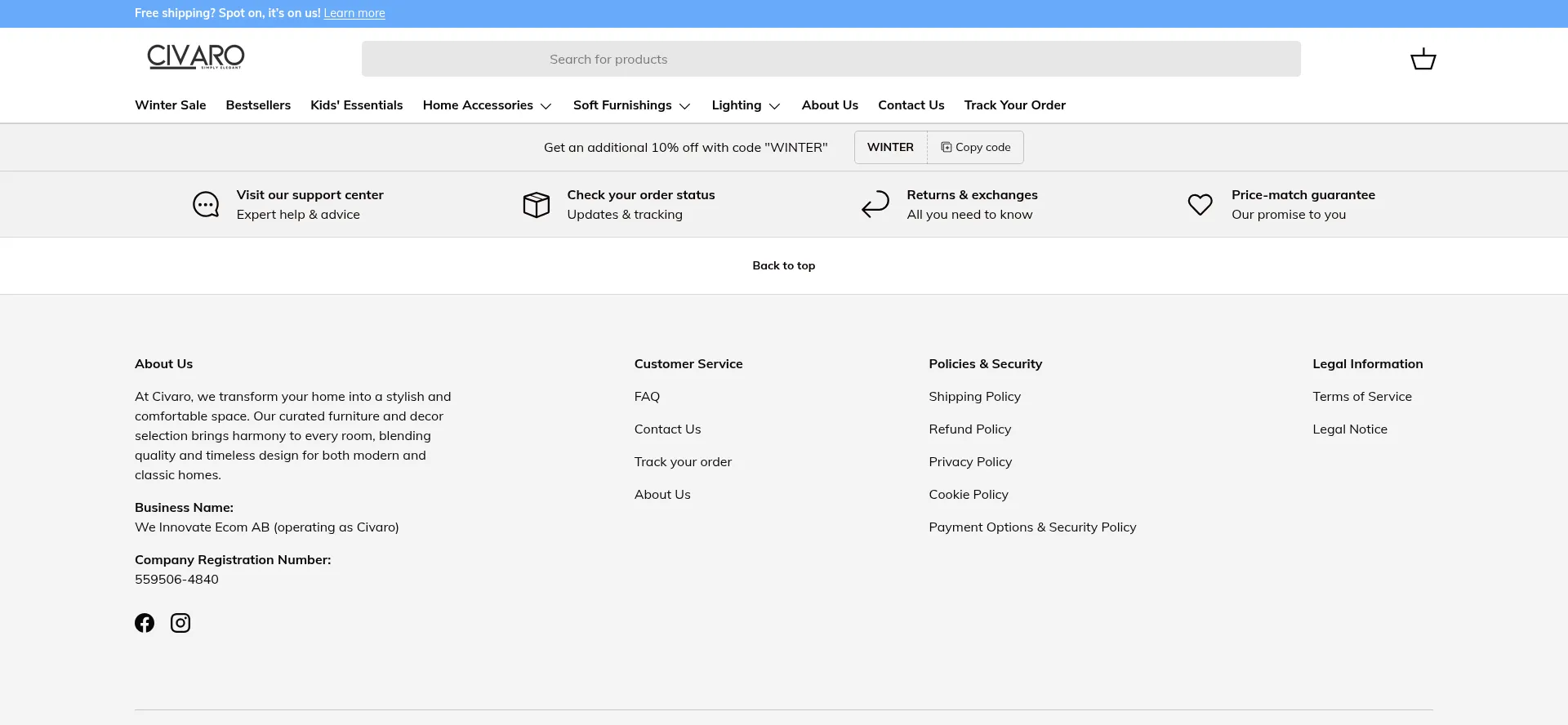
Task: Click Back to top
Action: point(783,265)
